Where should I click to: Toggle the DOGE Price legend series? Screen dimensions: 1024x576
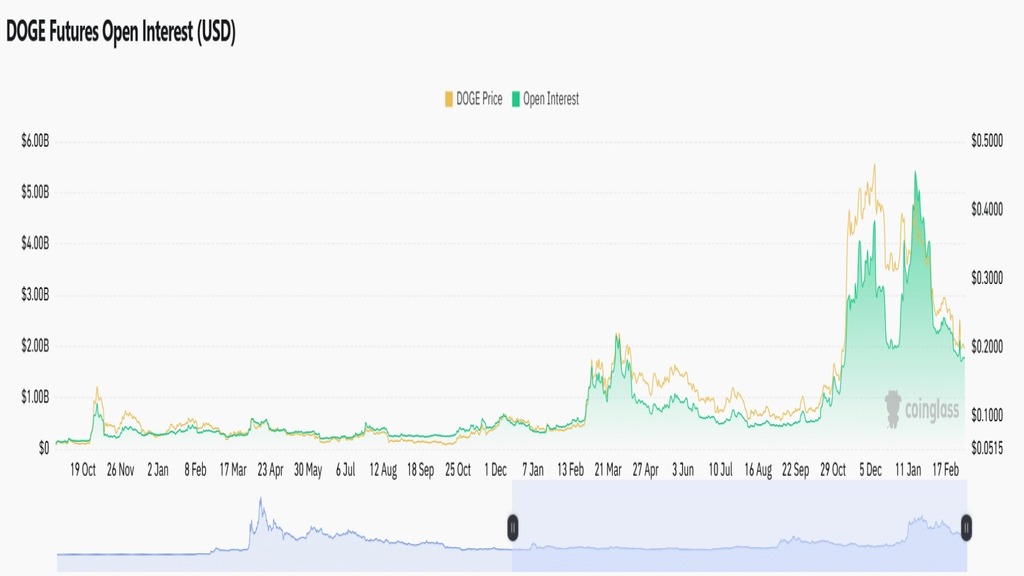click(473, 99)
